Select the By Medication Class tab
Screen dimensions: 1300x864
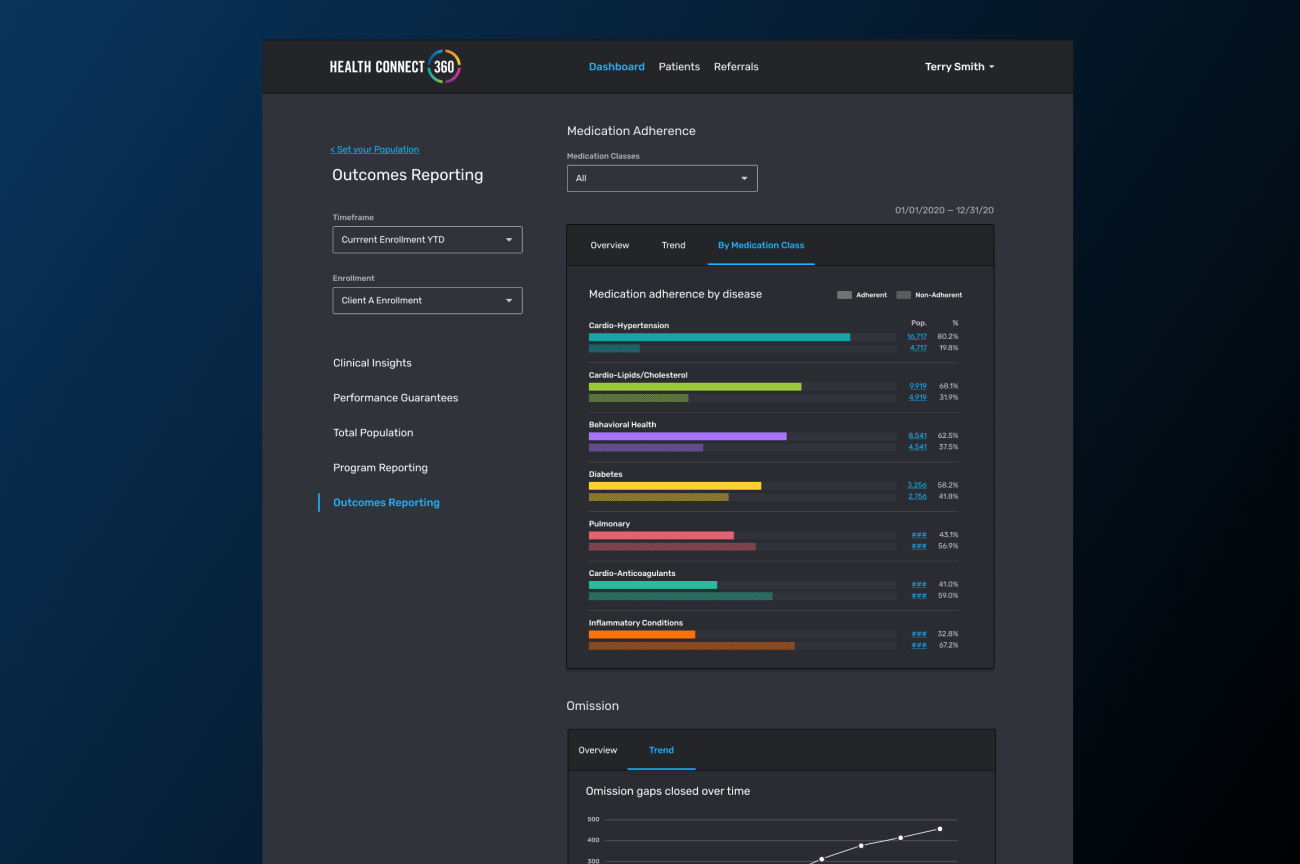(x=761, y=245)
